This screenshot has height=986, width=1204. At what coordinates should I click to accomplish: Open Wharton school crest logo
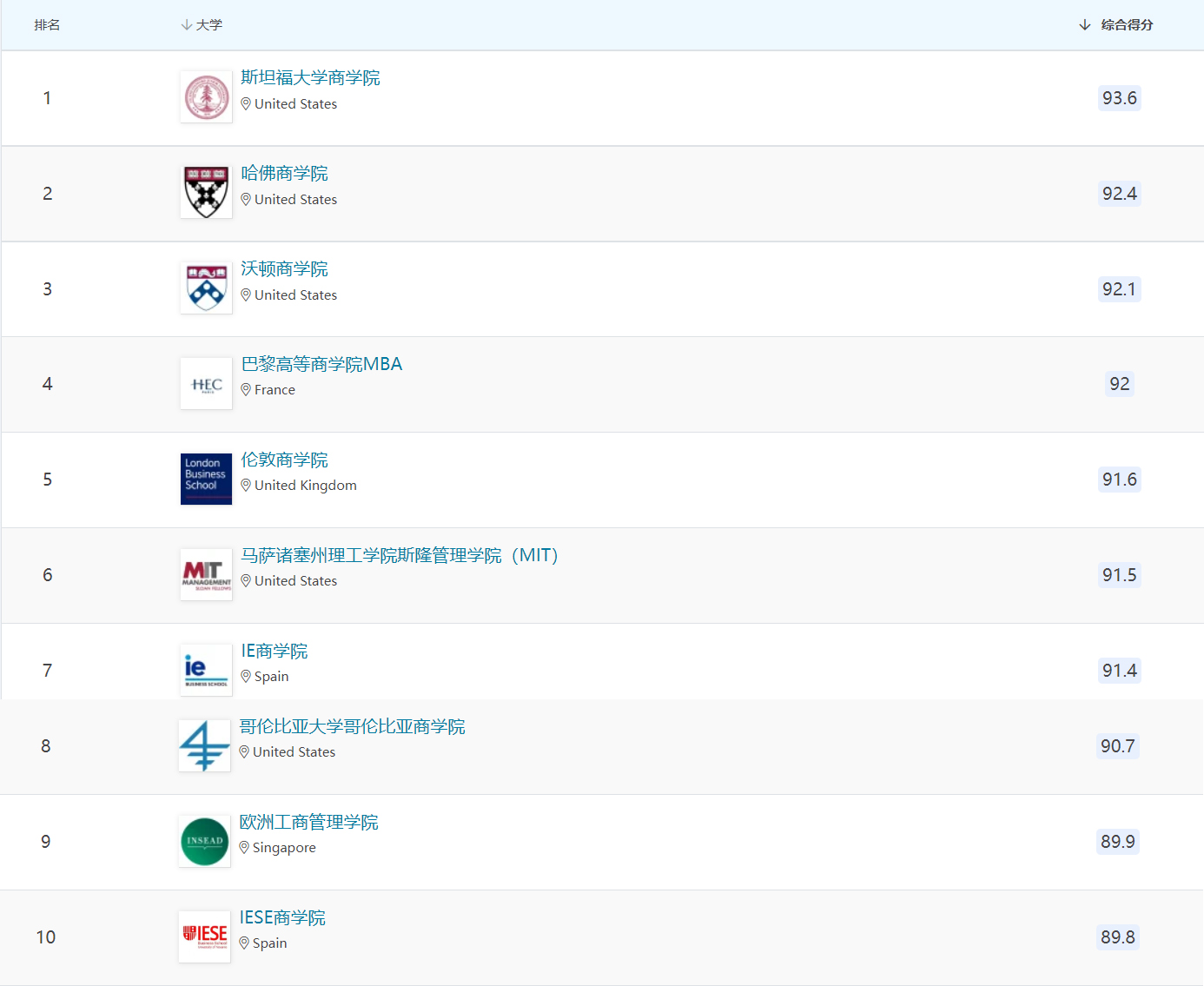coord(206,288)
